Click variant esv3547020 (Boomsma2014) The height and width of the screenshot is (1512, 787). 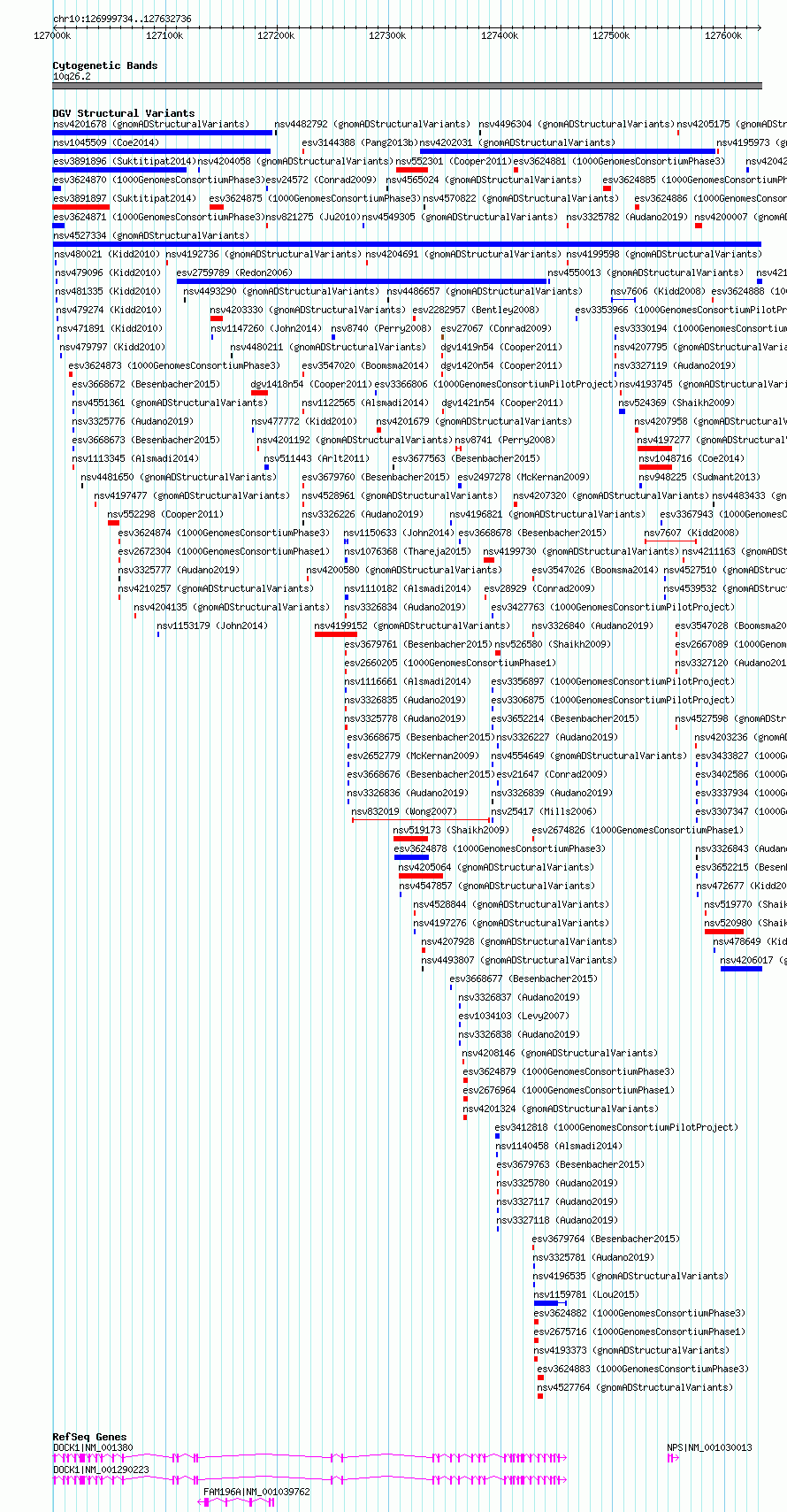click(x=365, y=366)
